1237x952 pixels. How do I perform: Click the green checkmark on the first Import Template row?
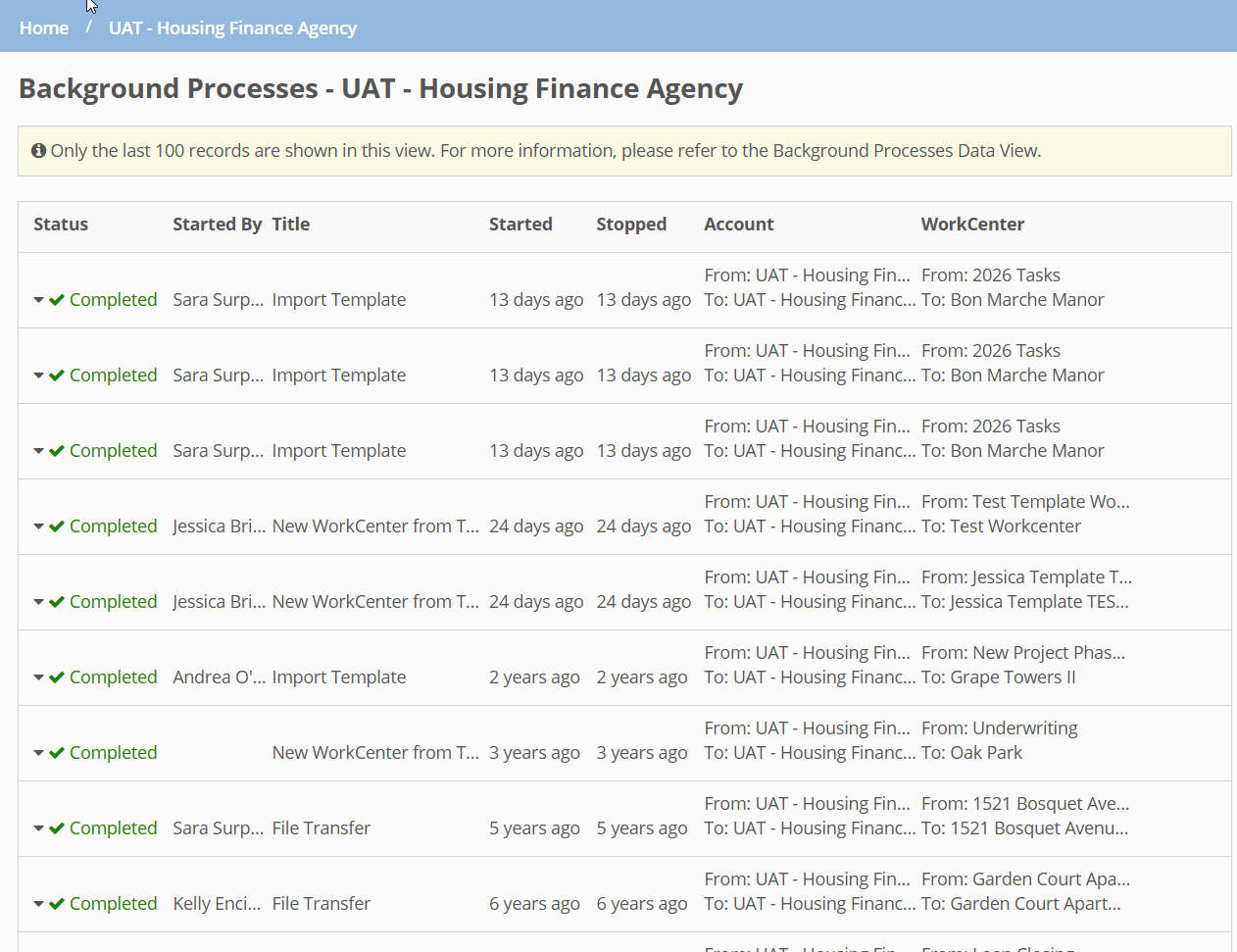57,300
